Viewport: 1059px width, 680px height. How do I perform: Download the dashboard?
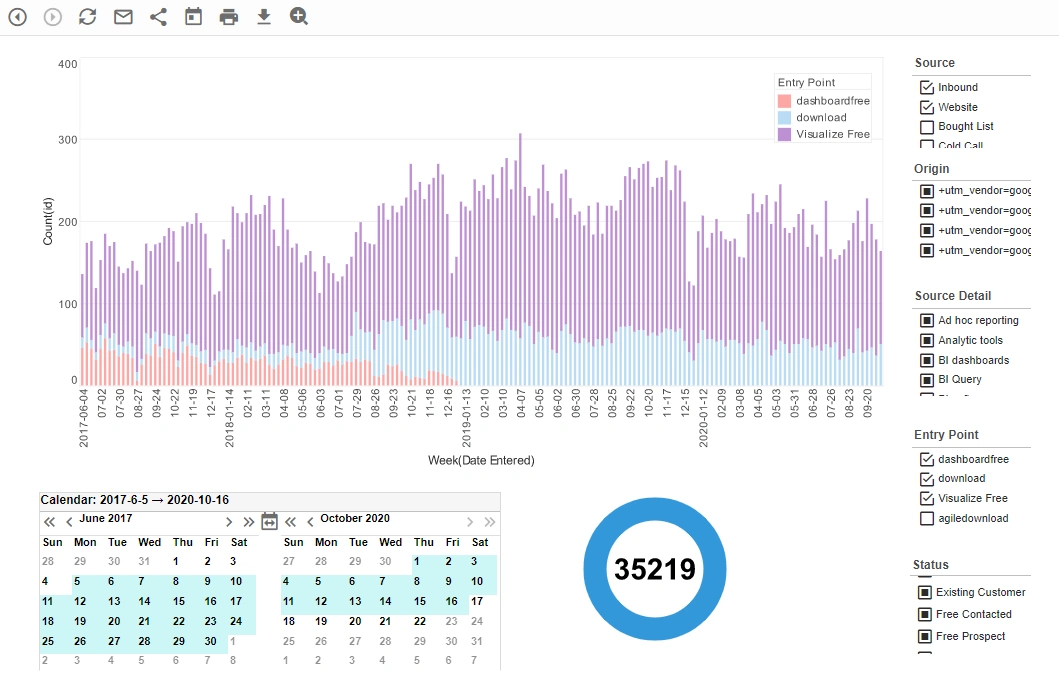(x=263, y=16)
